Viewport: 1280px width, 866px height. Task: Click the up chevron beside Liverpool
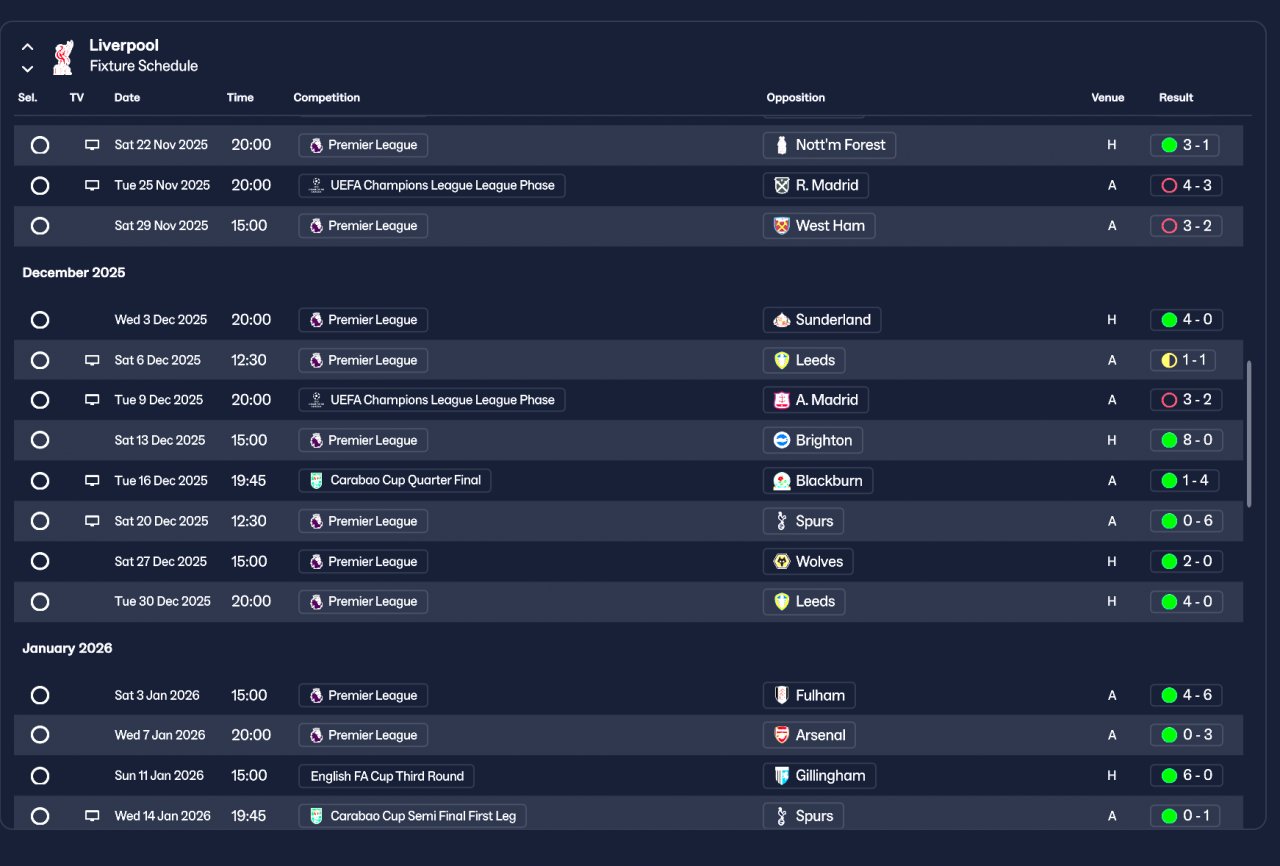click(28, 46)
